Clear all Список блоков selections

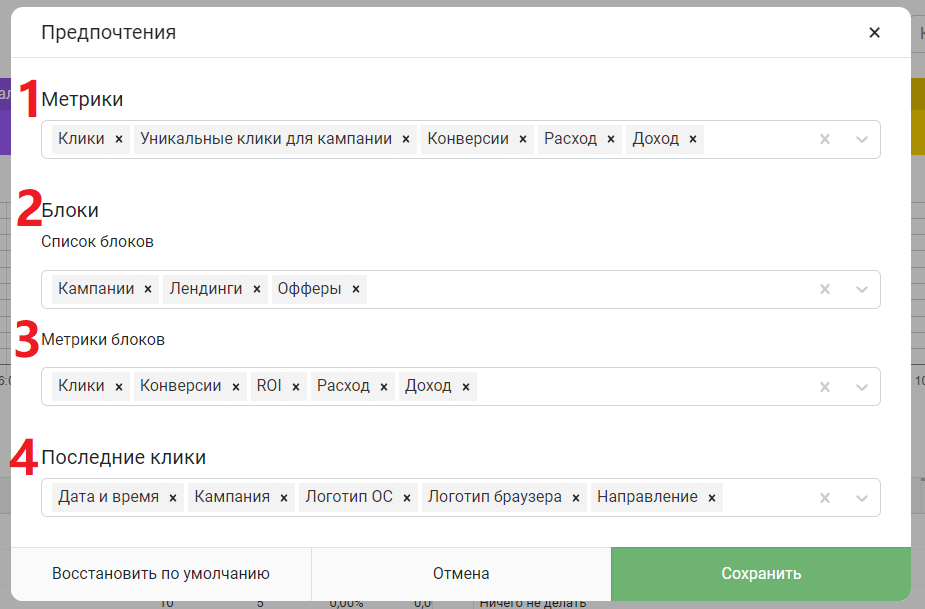825,289
